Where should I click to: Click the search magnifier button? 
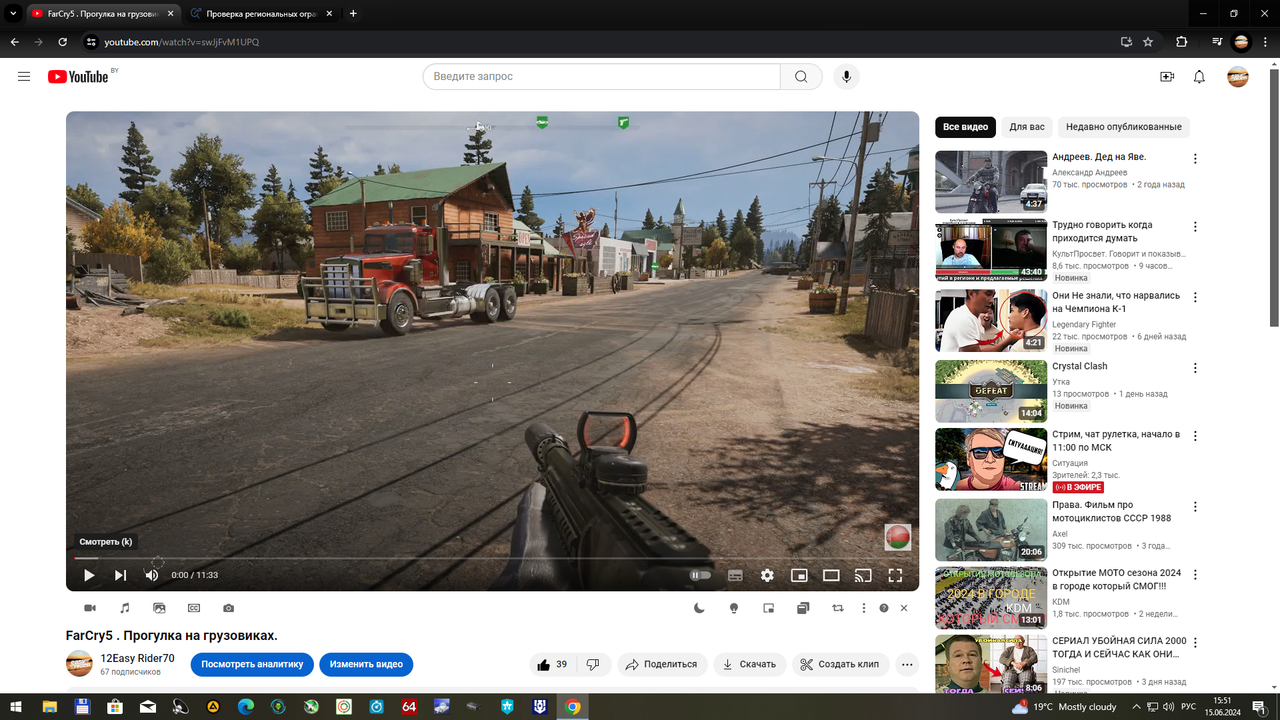click(x=801, y=76)
